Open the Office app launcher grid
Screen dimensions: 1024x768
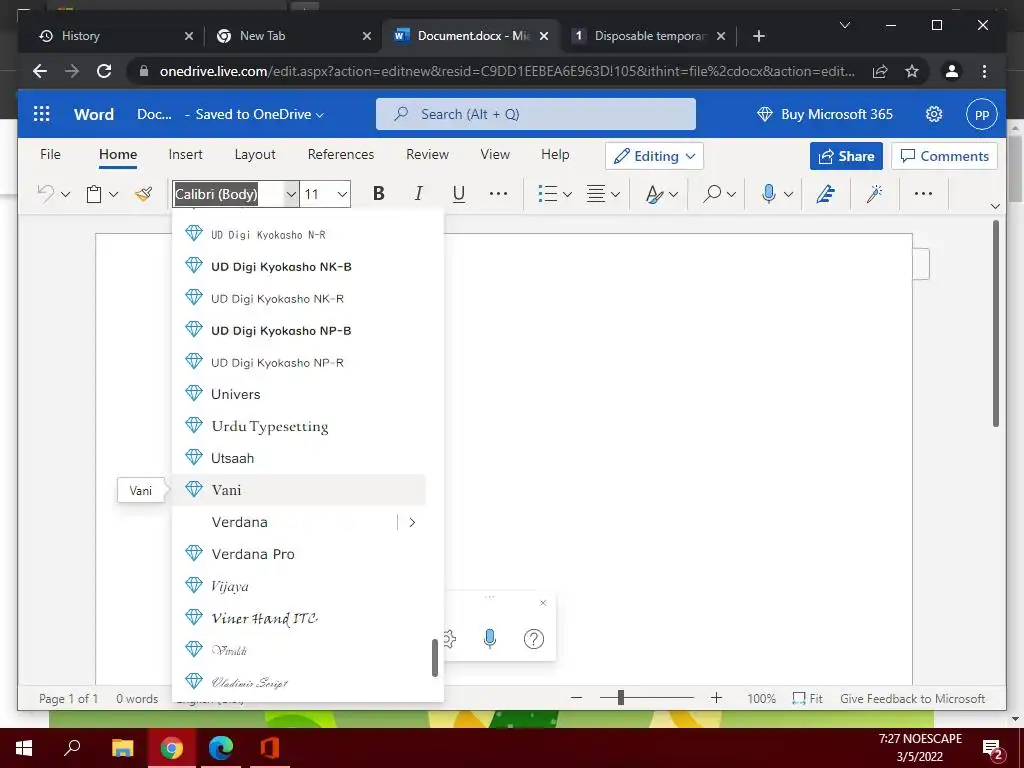coord(41,114)
